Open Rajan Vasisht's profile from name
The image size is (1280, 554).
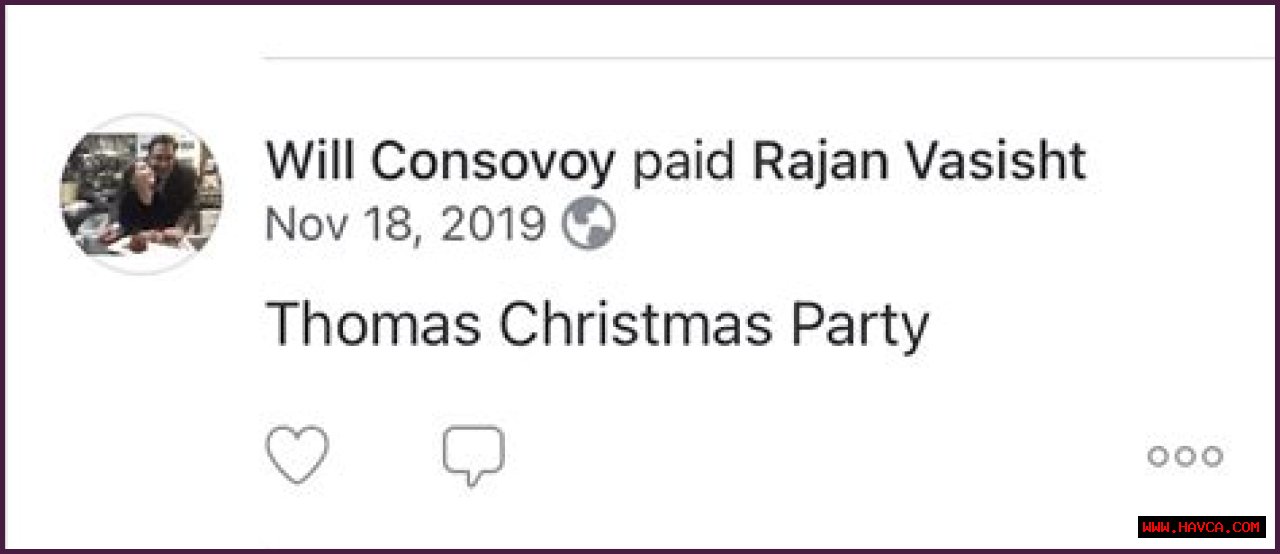(x=919, y=161)
